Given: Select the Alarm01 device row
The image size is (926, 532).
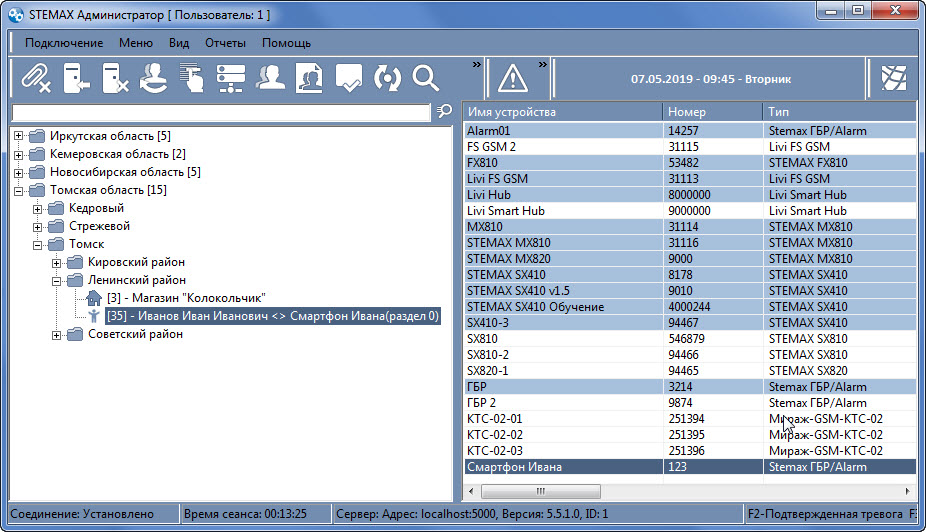Looking at the screenshot, I should point(690,130).
